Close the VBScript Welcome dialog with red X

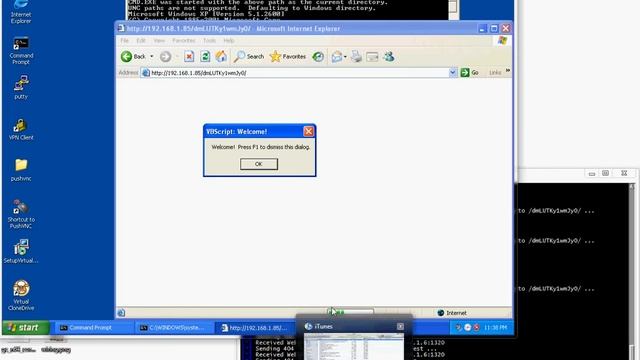click(309, 131)
